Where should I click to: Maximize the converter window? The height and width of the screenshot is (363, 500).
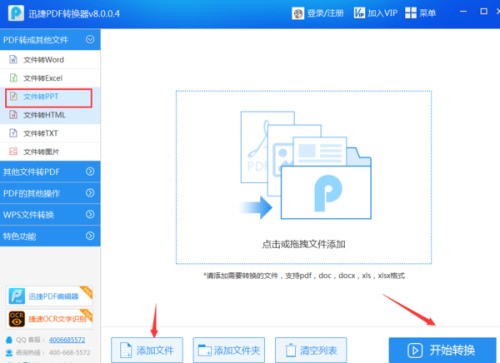(x=484, y=12)
